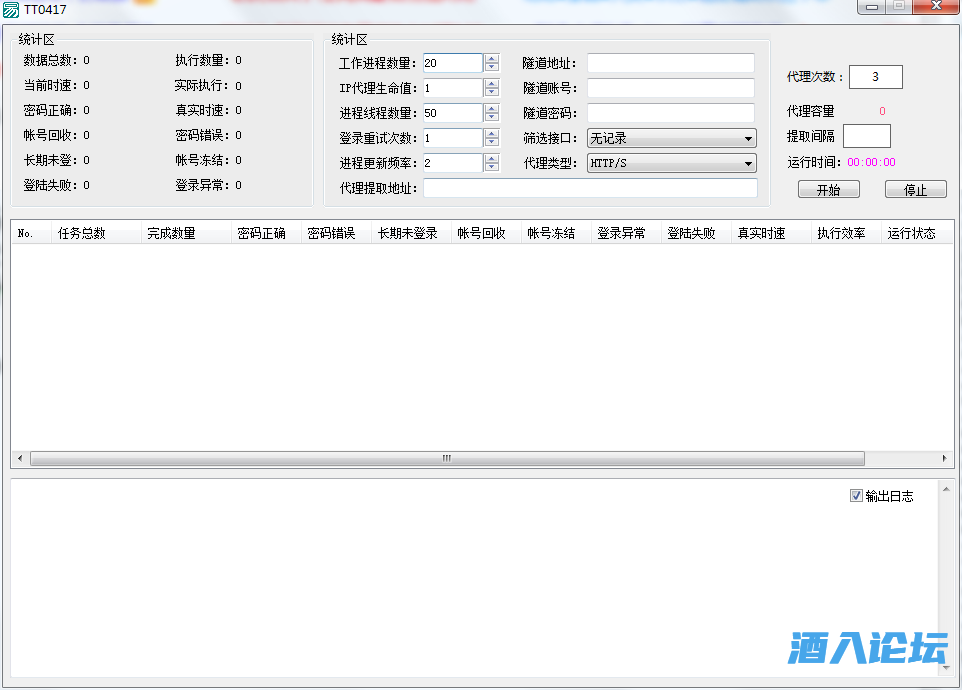Click the table's right scroll arrow

(945, 458)
